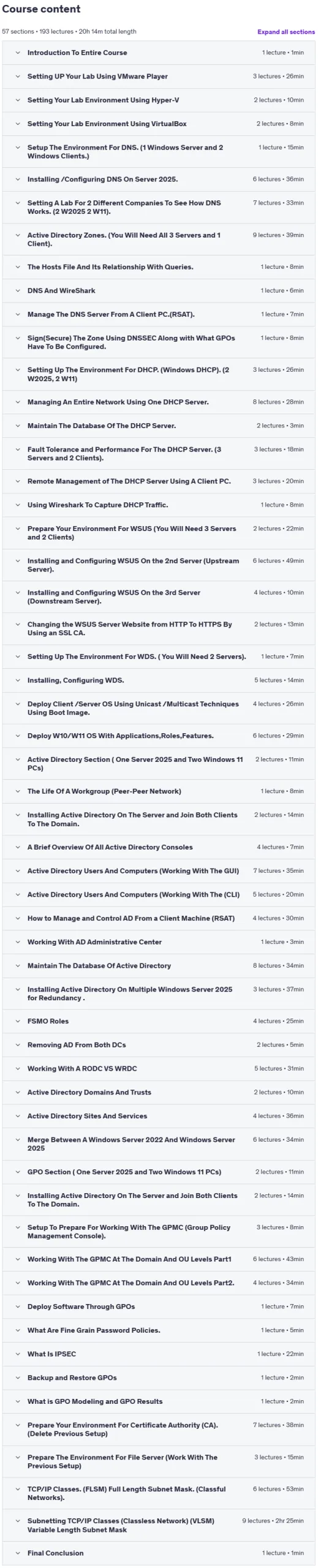Click chevron next to What Is IPSEC

tap(18, 1354)
